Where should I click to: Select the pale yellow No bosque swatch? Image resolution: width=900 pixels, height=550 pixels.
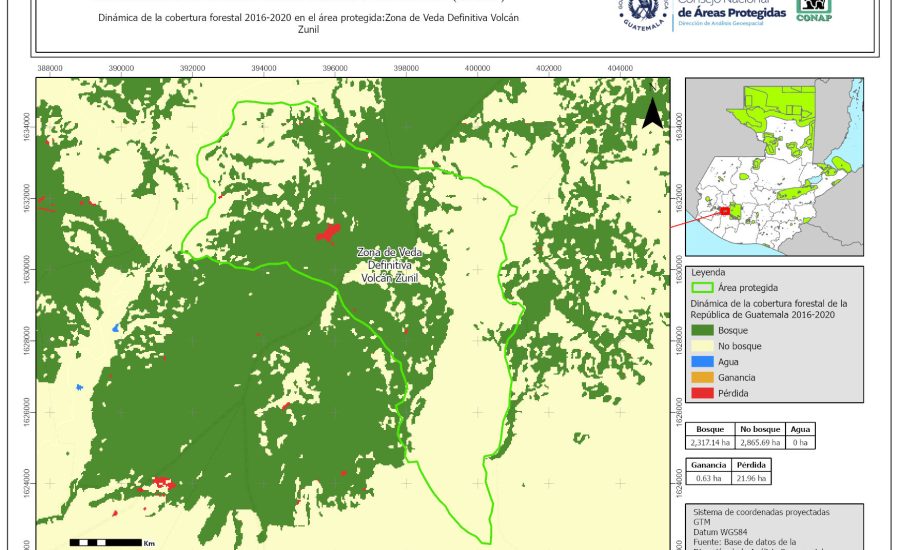click(702, 345)
